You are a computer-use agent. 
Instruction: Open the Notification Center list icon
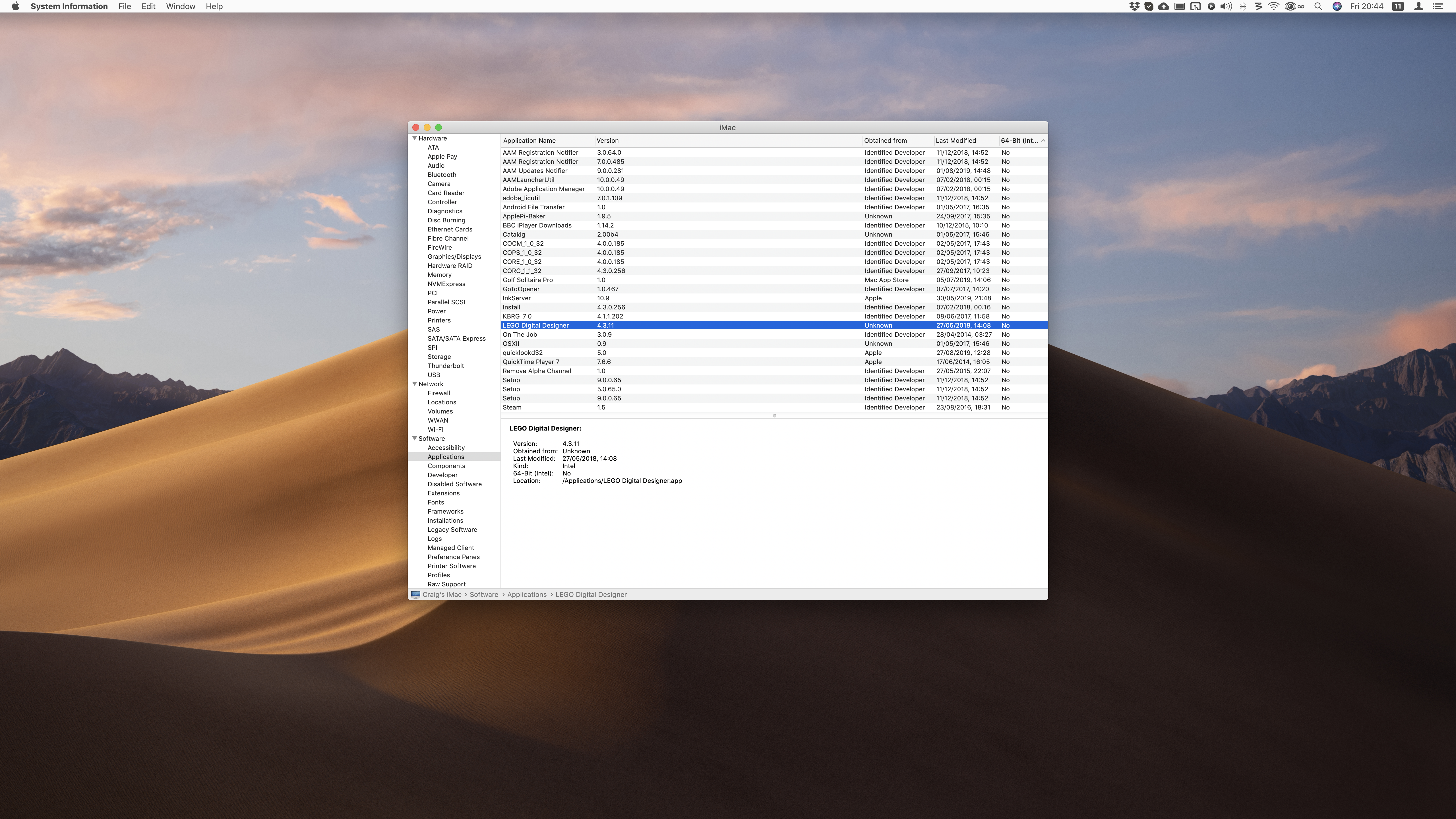(1437, 6)
